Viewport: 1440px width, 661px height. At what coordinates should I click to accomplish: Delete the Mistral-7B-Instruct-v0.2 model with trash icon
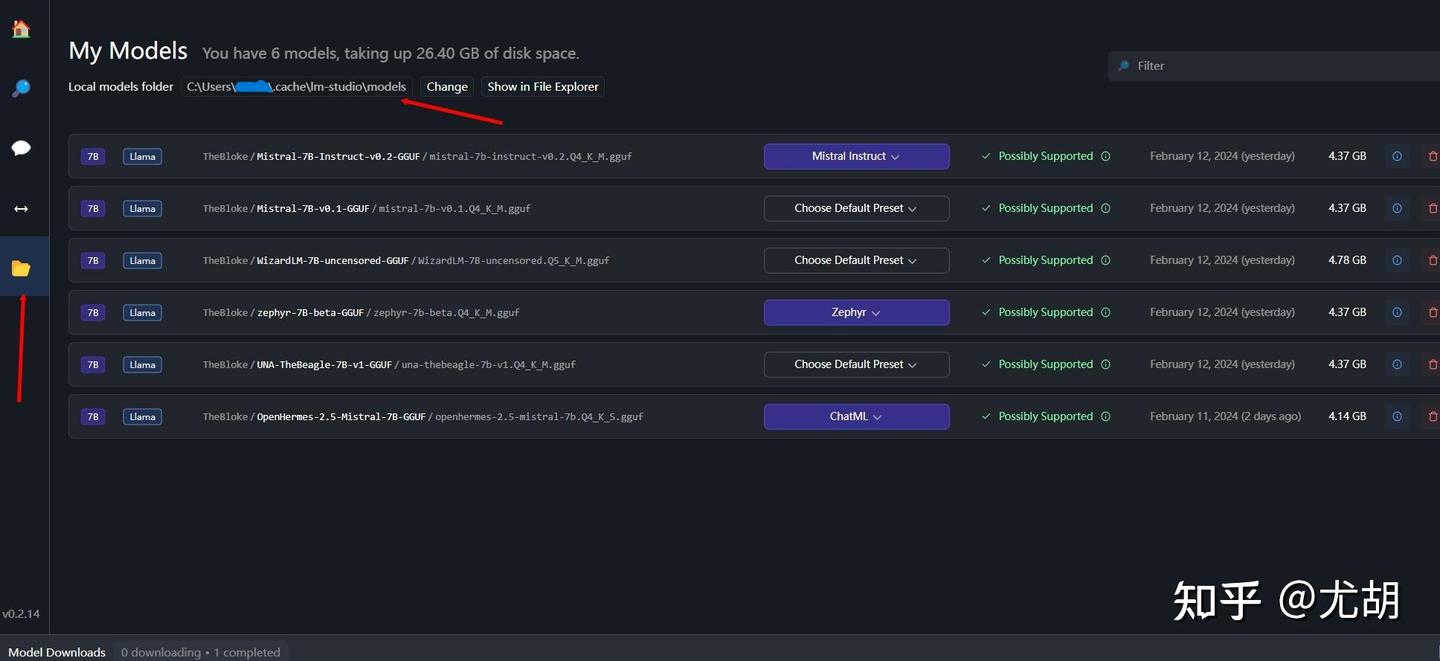1432,156
